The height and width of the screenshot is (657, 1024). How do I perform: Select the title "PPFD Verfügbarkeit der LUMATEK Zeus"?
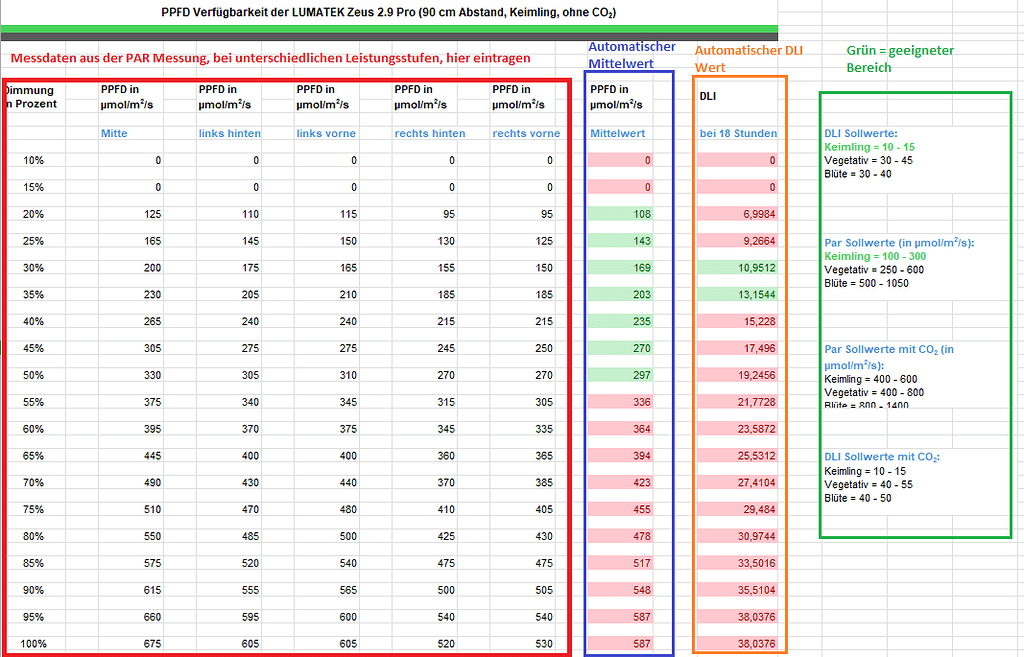[388, 12]
